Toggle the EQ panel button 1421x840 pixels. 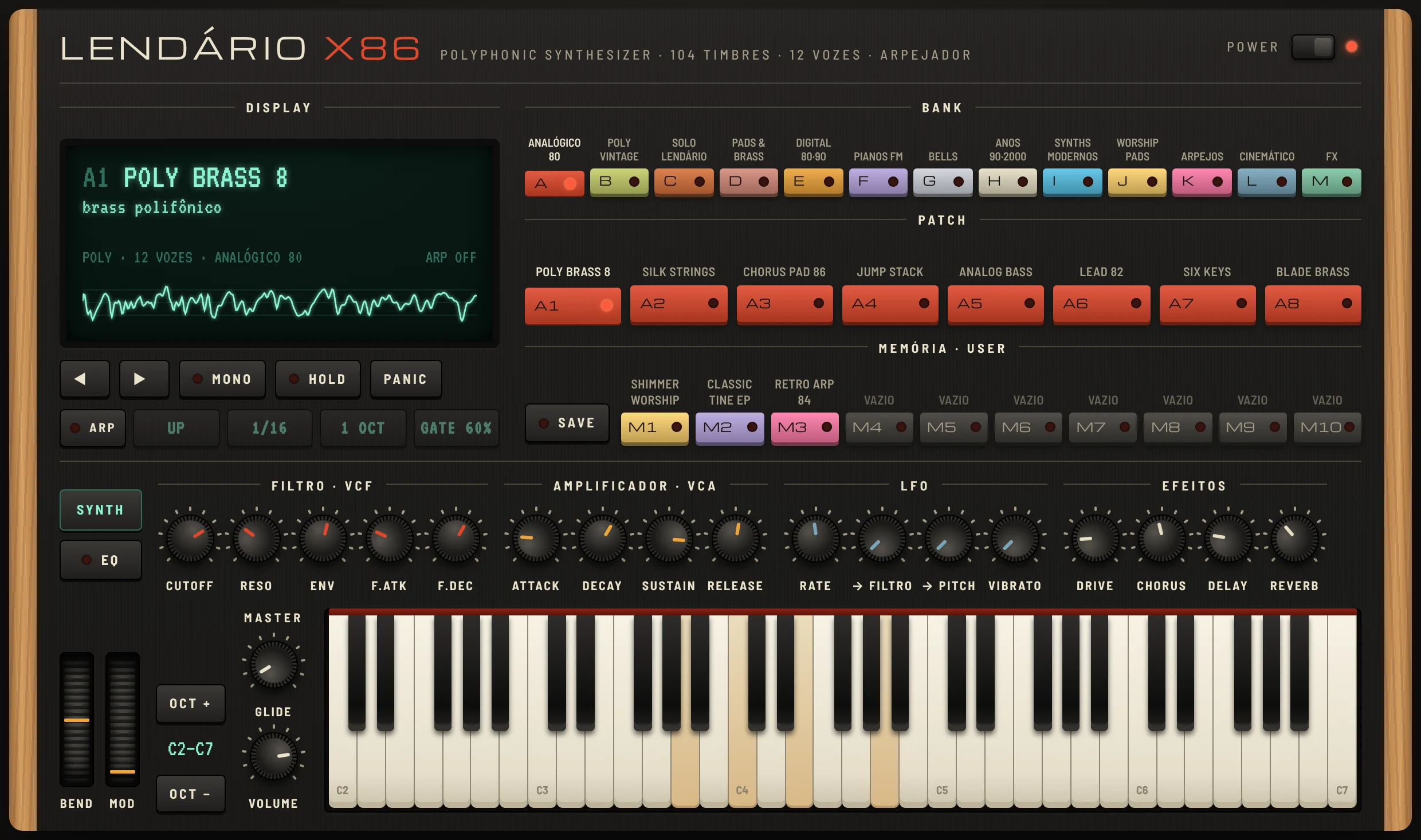(x=101, y=560)
